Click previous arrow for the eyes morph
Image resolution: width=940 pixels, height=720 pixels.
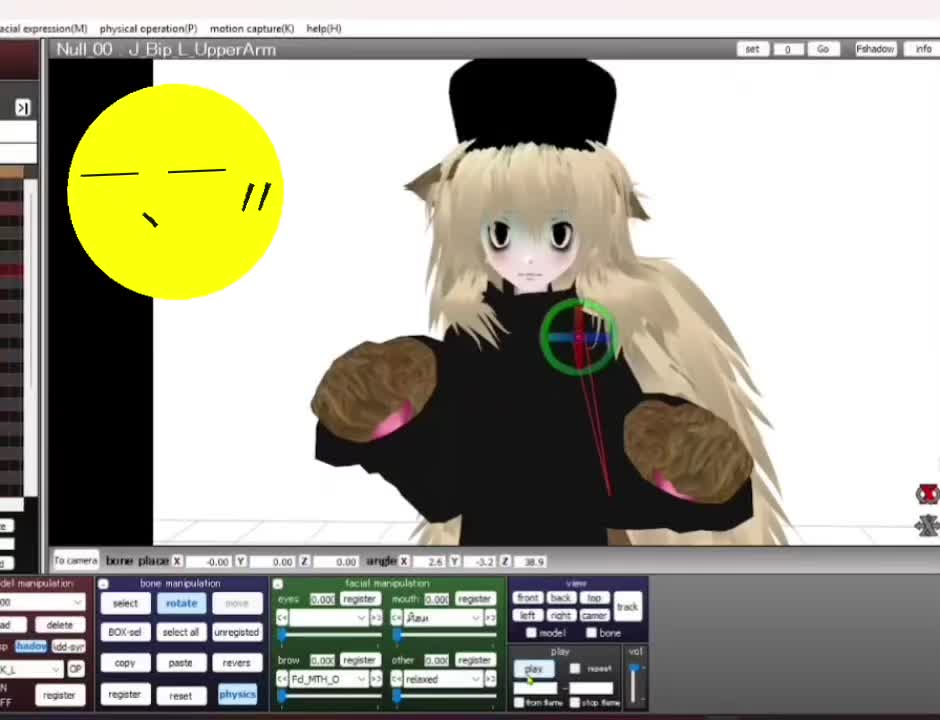pos(282,617)
